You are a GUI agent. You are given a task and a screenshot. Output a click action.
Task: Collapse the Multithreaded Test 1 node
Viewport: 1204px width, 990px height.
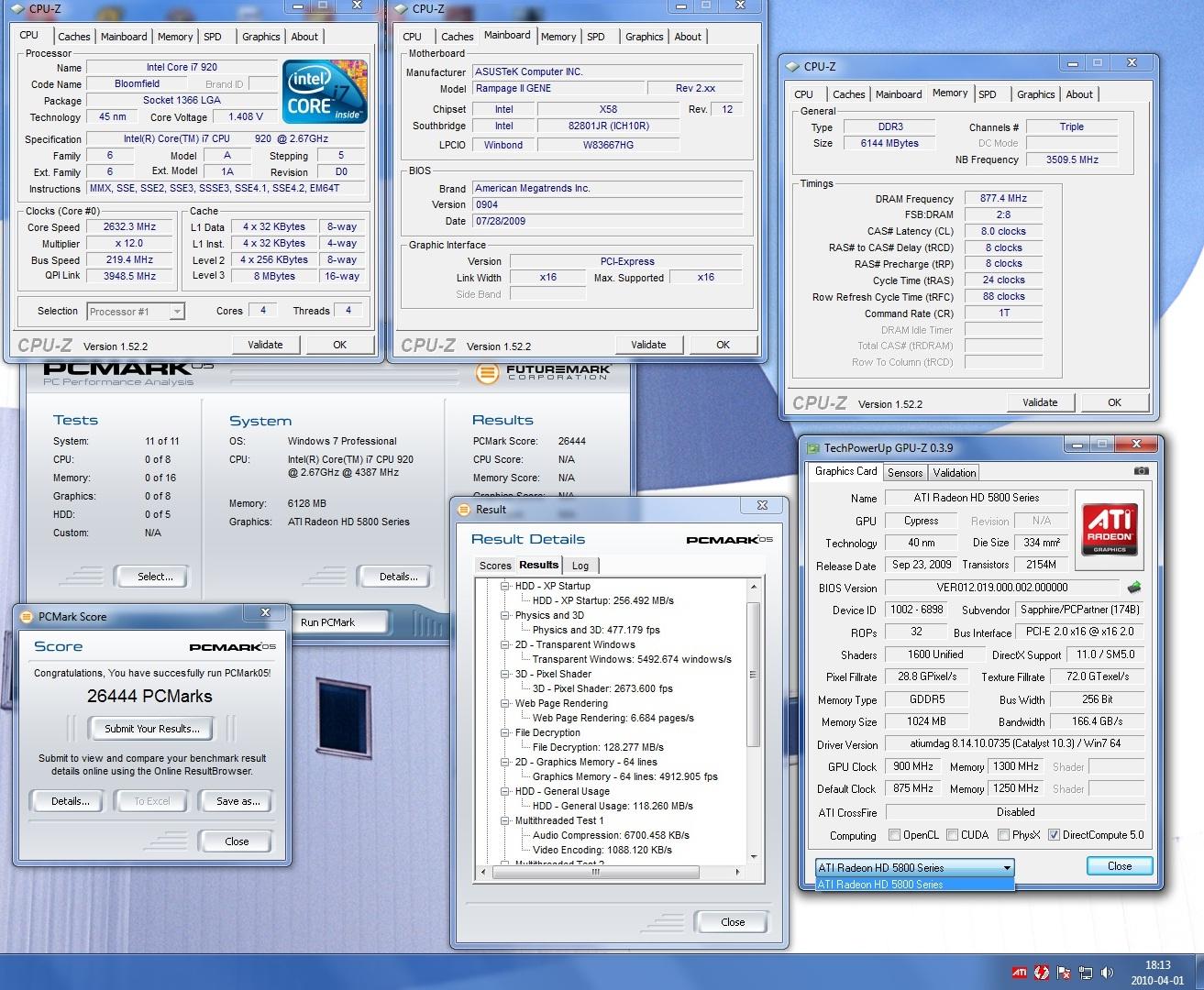504,820
